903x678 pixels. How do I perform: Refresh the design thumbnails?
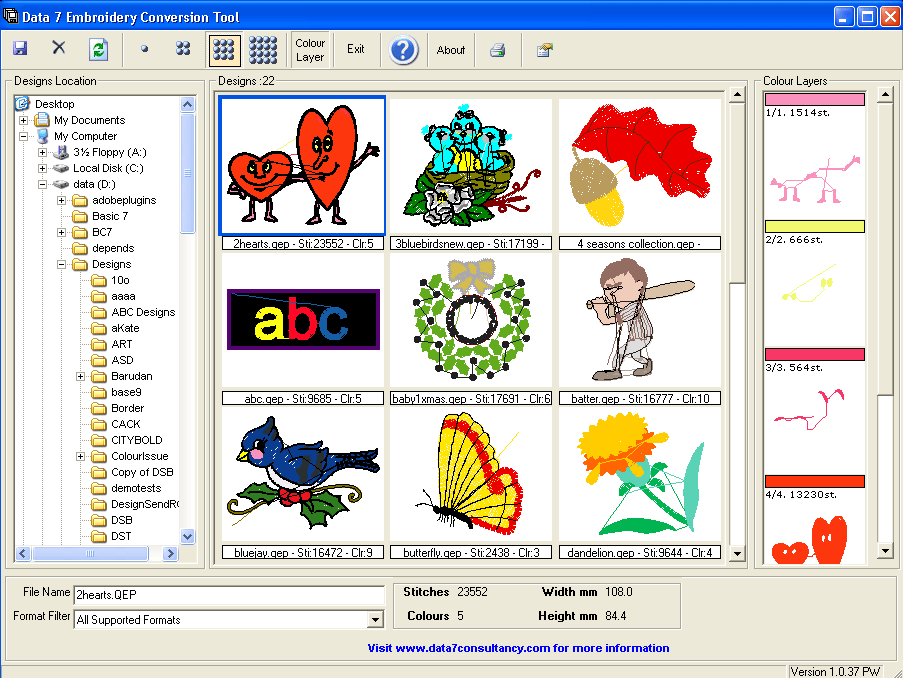click(x=95, y=49)
